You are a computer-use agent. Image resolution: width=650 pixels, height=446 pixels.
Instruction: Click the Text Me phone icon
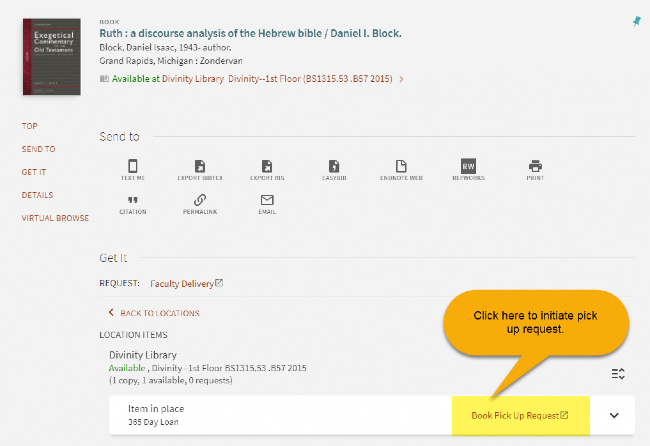click(x=133, y=167)
